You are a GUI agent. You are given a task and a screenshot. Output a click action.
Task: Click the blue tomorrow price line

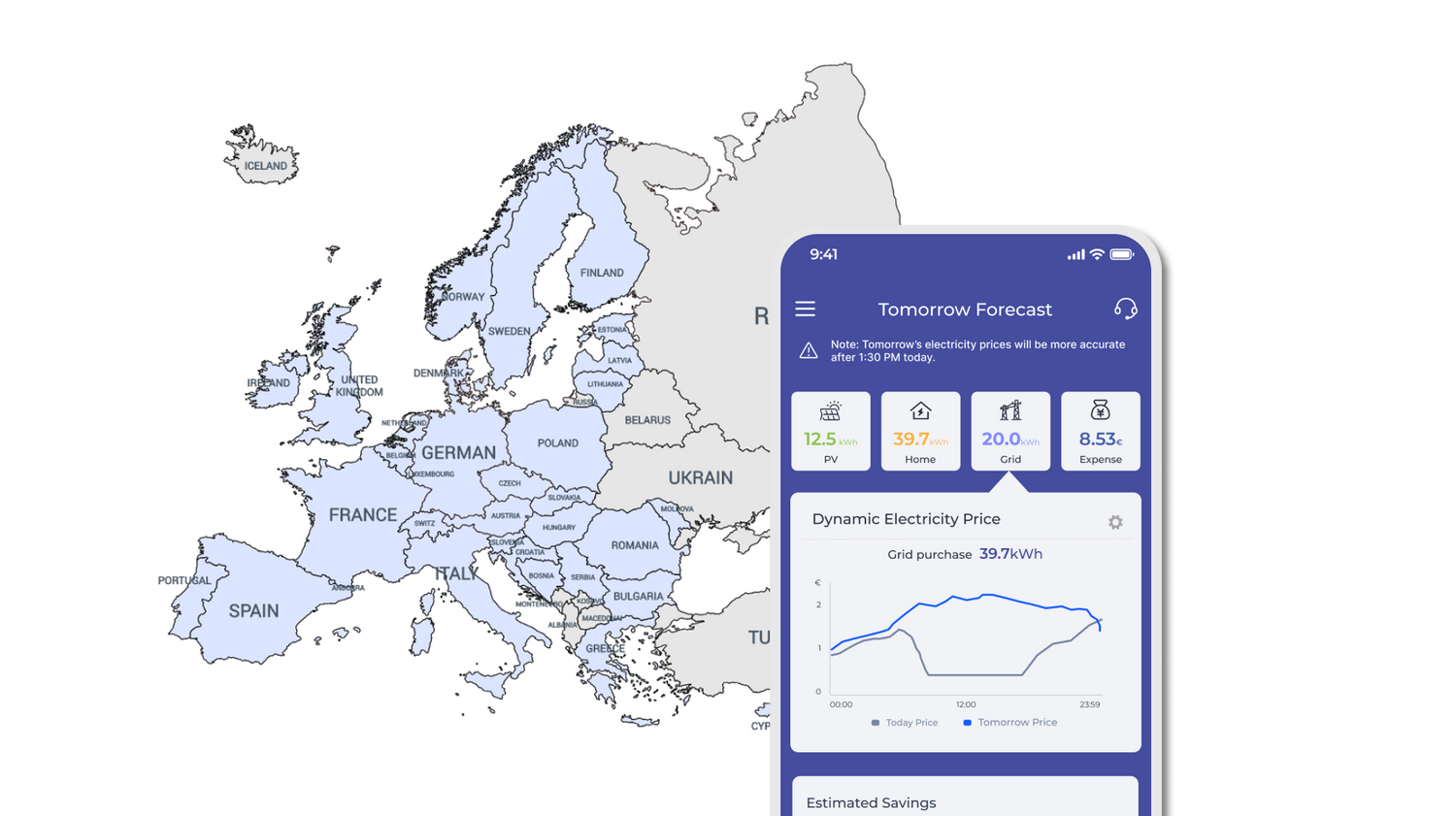pos(985,596)
